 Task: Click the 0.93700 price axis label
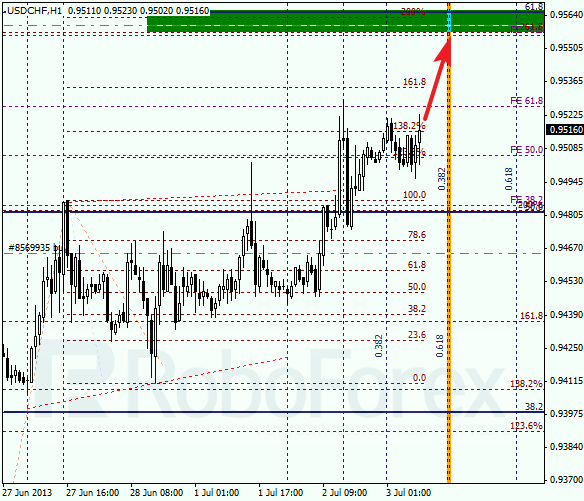(x=565, y=480)
